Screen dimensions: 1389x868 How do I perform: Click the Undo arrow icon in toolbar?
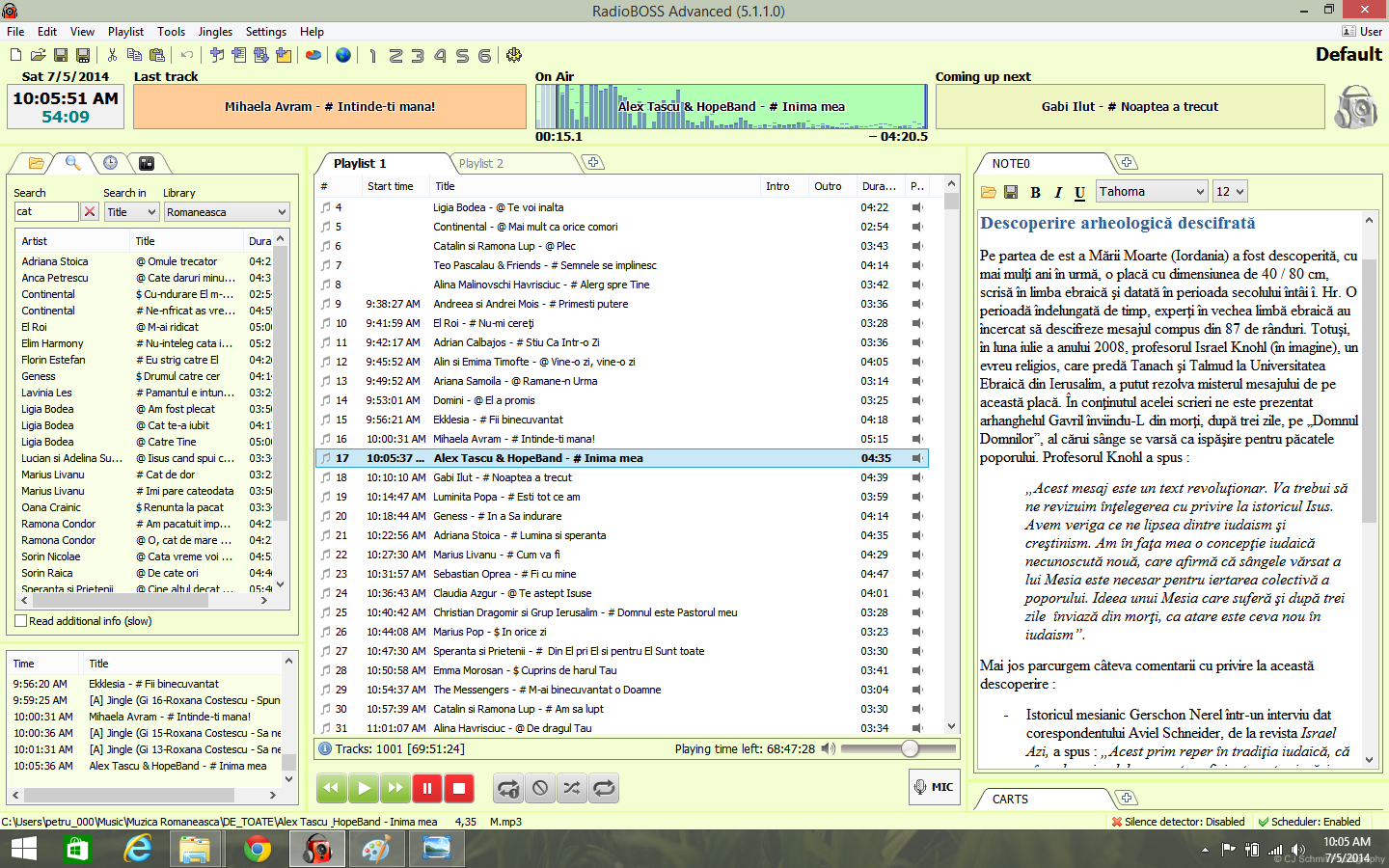[187, 56]
